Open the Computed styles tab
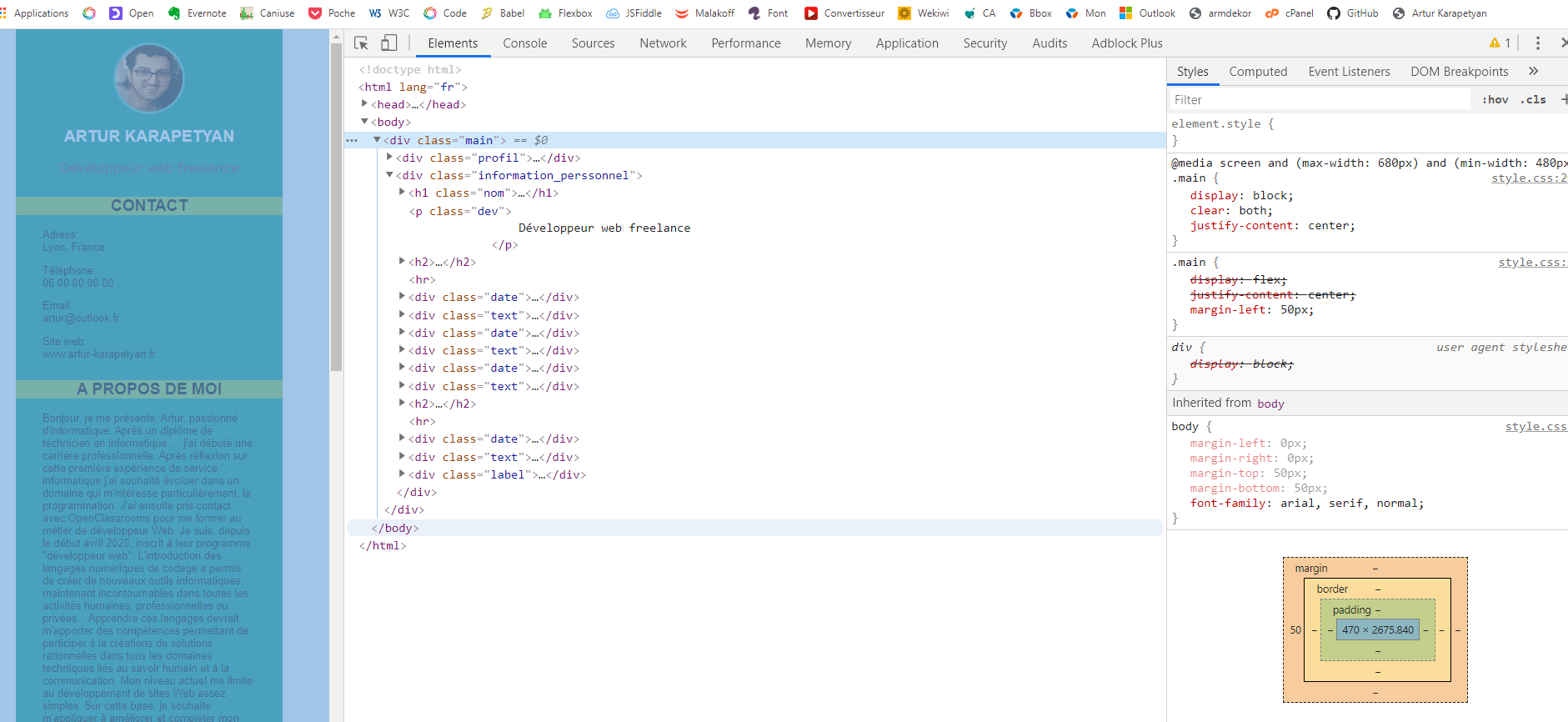The height and width of the screenshot is (722, 1568). click(x=1258, y=72)
